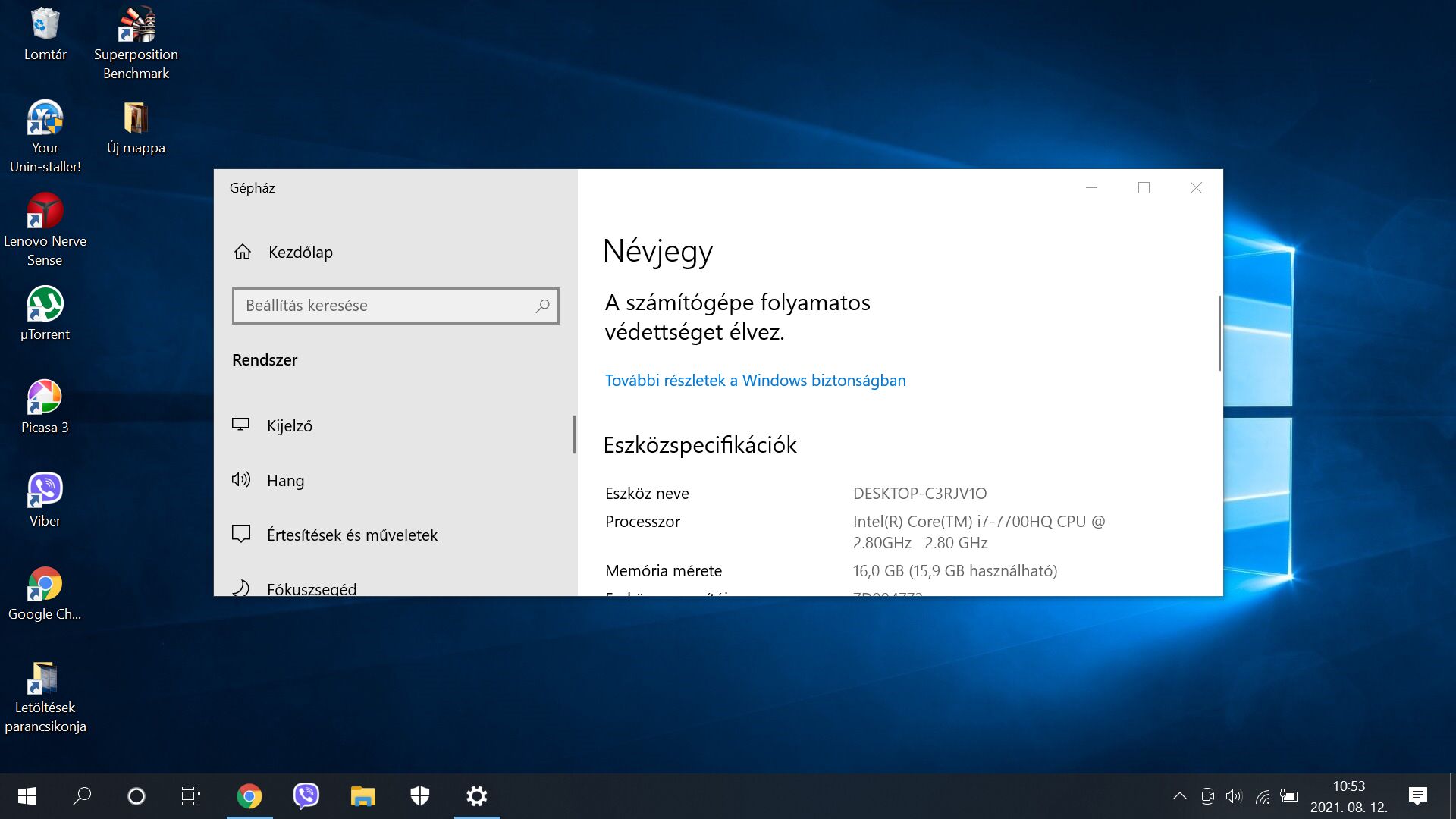Open Task View on the taskbar
This screenshot has height=819, width=1456.
tap(190, 795)
